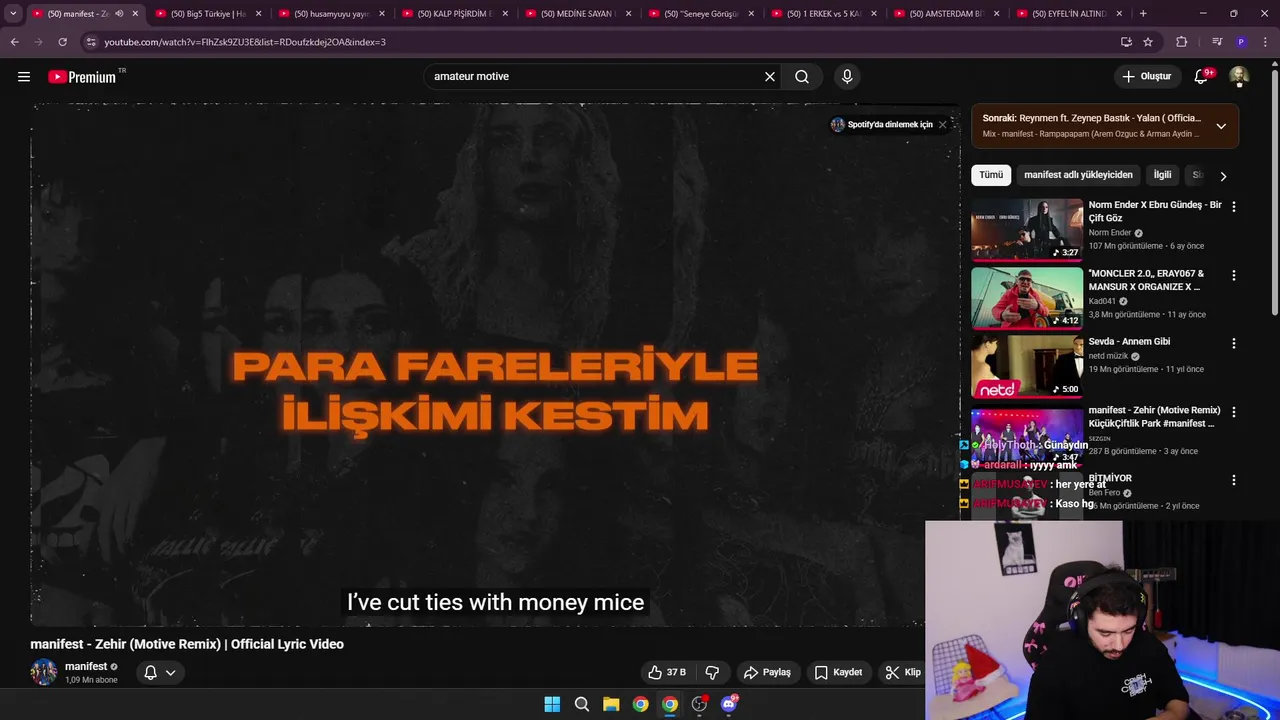This screenshot has width=1280, height=720.
Task: Switch to EYFEL'İN ALTINDA tab
Action: tap(1069, 14)
